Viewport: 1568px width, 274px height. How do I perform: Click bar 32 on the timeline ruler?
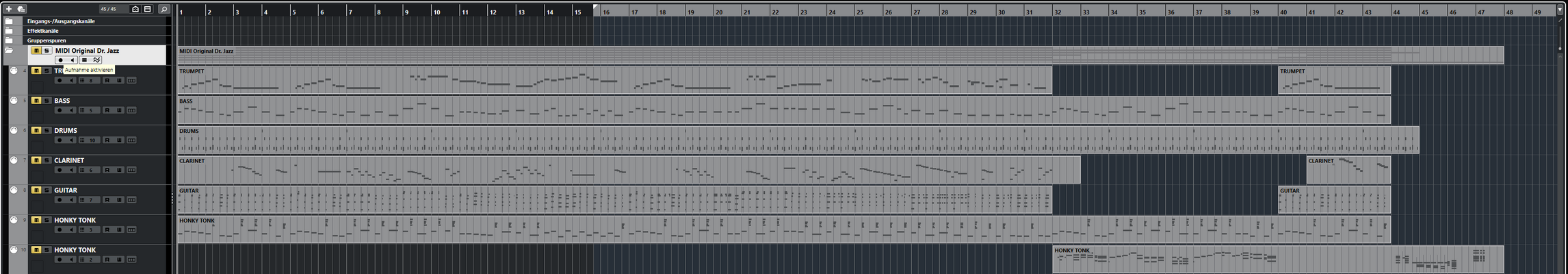1058,12
